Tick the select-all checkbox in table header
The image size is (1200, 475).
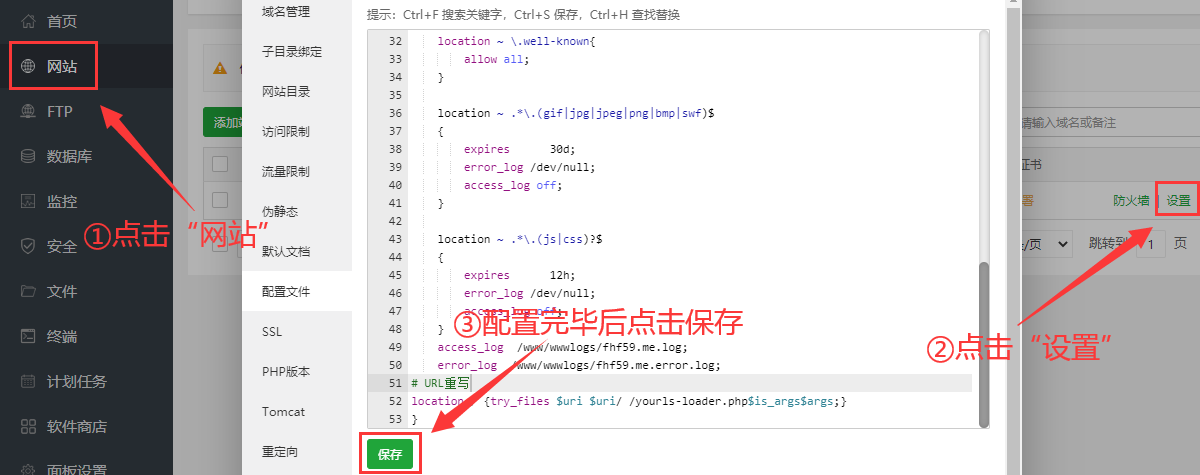click(x=220, y=164)
